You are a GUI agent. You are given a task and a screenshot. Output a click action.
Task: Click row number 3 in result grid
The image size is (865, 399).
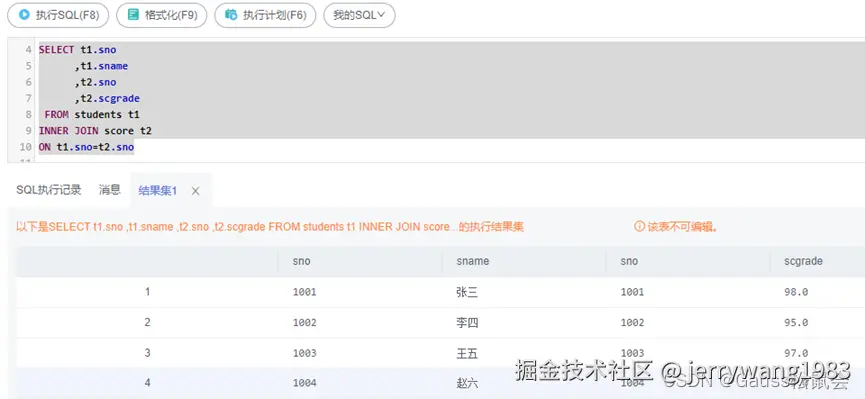147,352
